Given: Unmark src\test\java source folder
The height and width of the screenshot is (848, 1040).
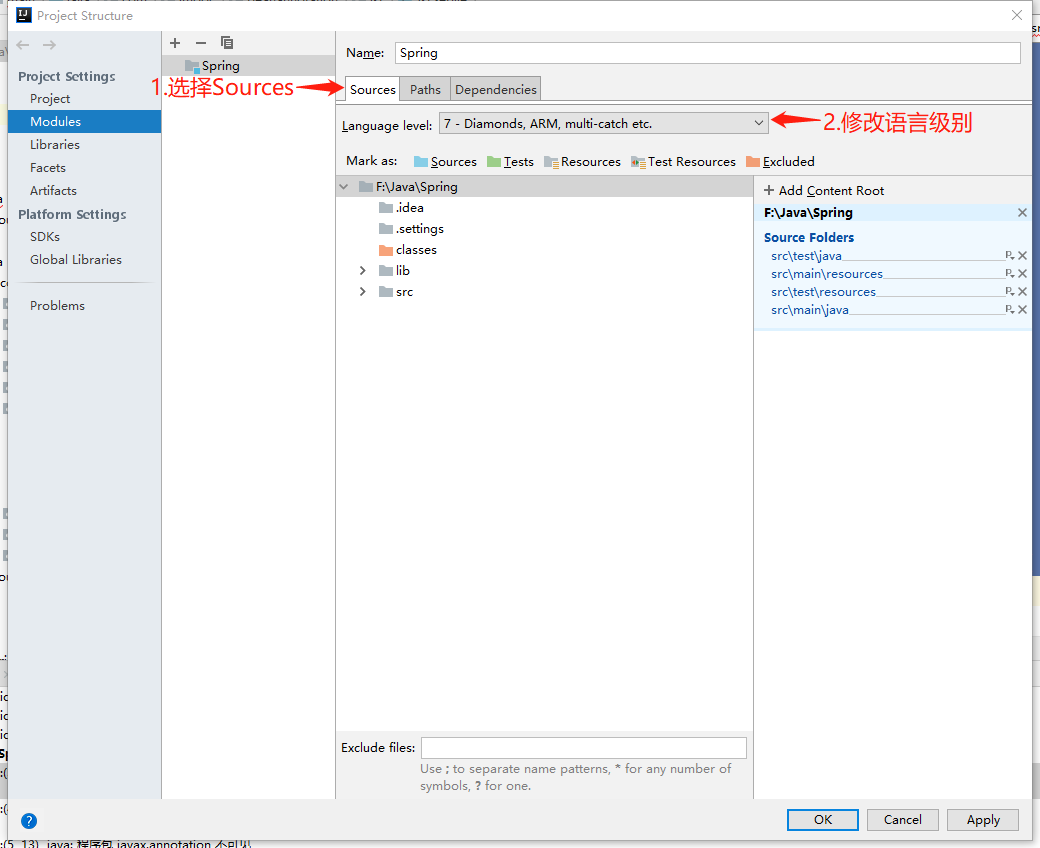Looking at the screenshot, I should click(x=1023, y=256).
